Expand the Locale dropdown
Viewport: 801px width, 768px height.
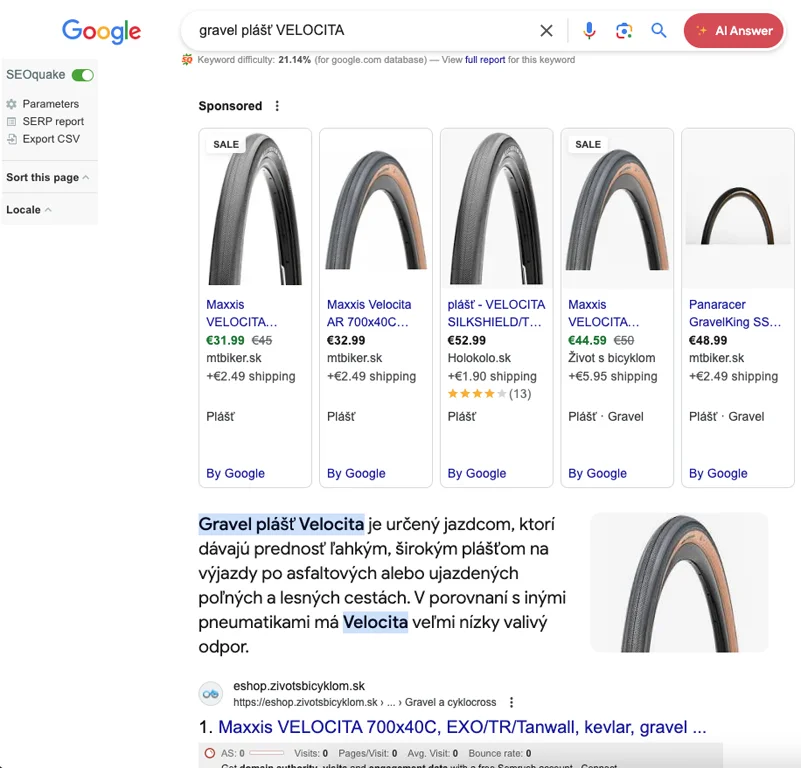(x=29, y=210)
